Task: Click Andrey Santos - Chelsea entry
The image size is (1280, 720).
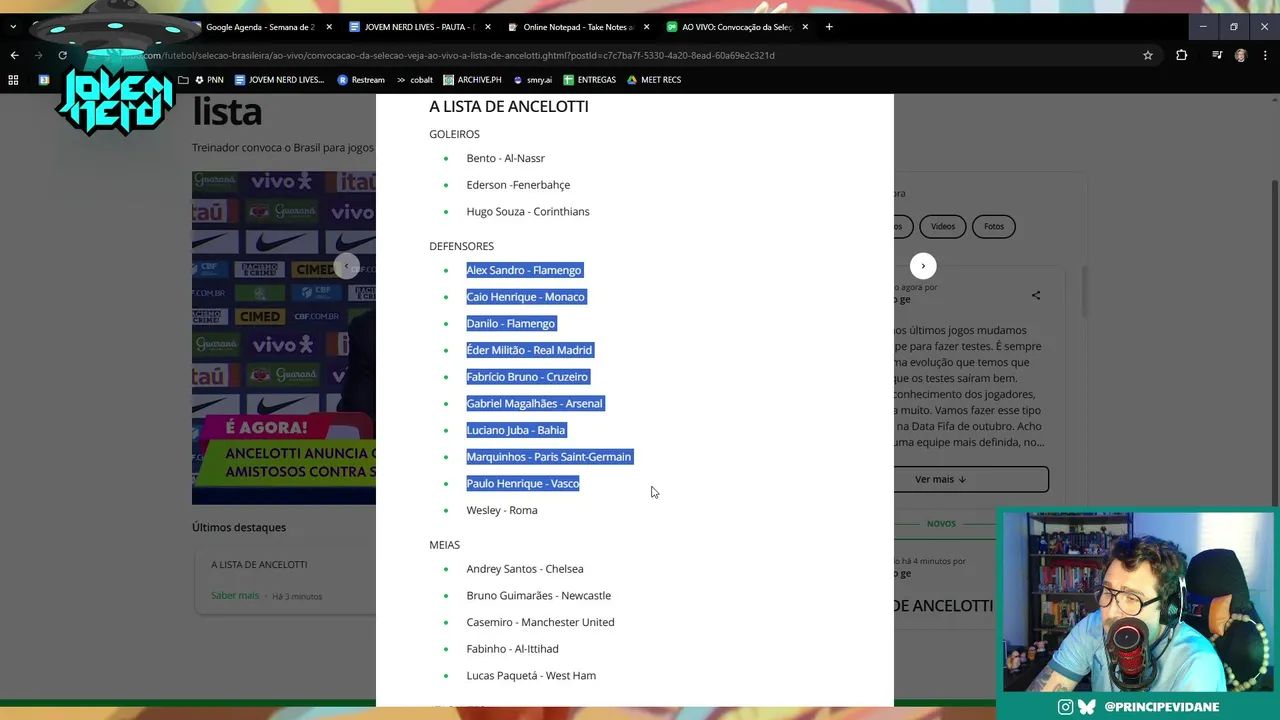Action: (x=525, y=569)
